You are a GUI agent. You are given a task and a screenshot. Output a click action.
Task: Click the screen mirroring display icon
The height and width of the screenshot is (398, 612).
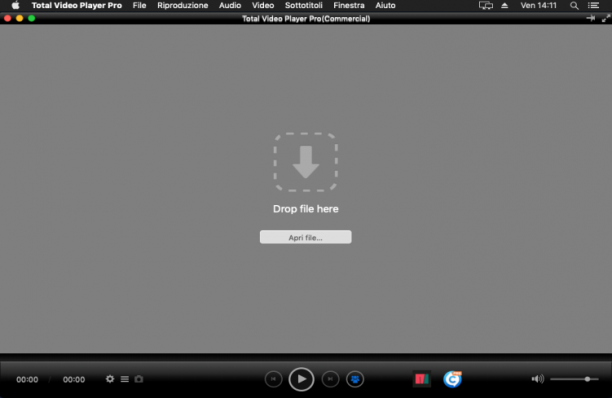point(486,5)
